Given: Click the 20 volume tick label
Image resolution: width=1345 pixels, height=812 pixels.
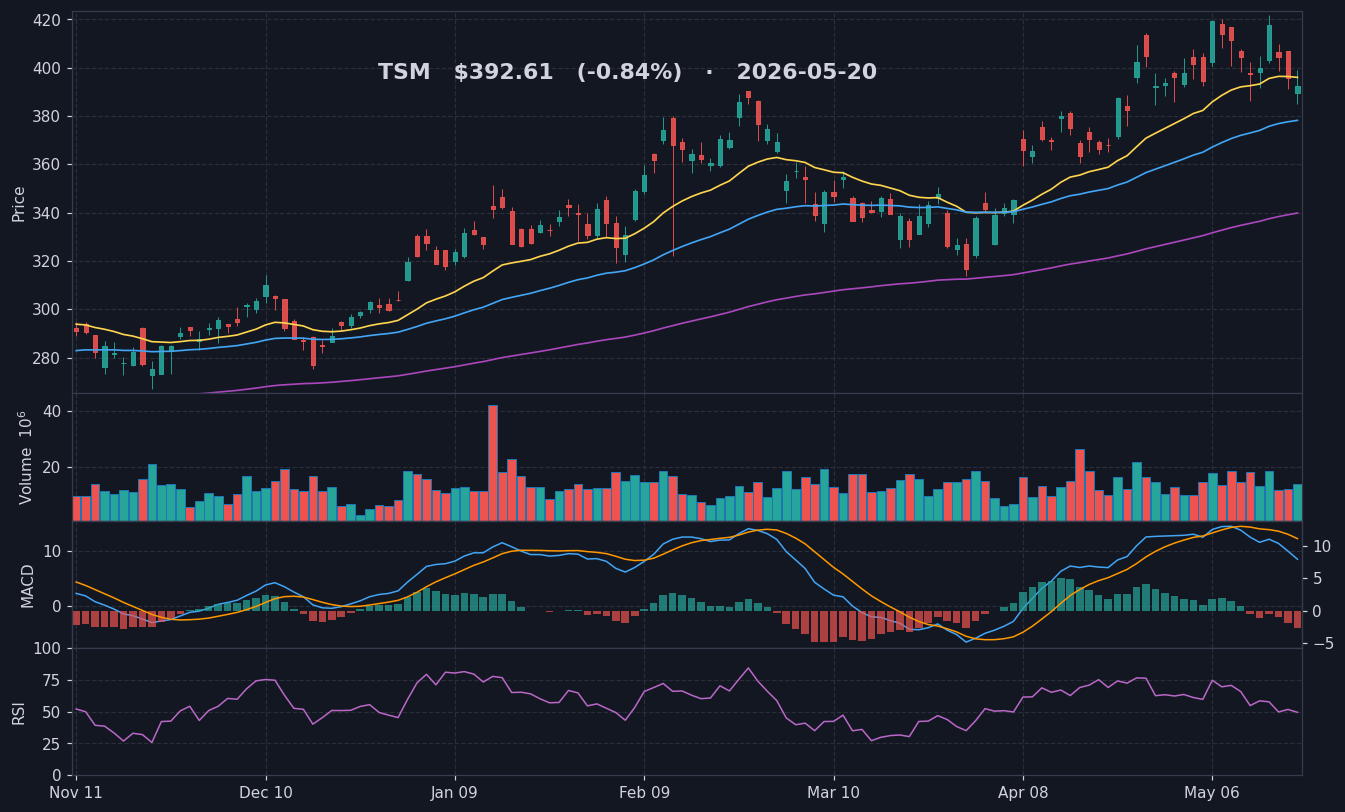Looking at the screenshot, I should click(x=52, y=467).
